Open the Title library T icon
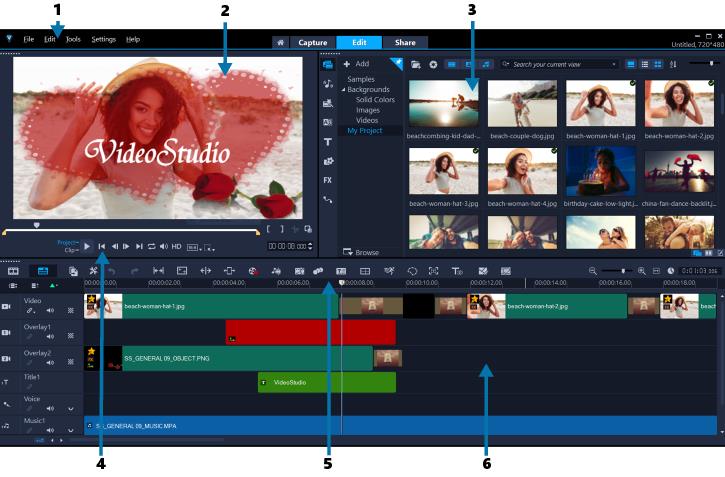 [x=328, y=142]
